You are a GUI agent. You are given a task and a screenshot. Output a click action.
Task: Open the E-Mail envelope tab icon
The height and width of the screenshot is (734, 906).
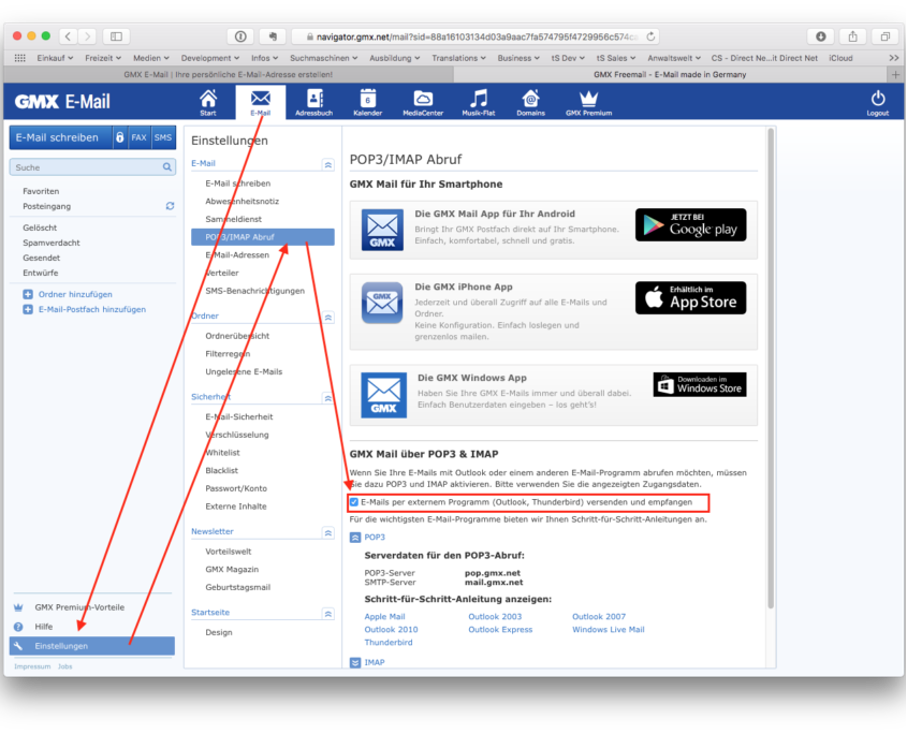[x=260, y=98]
